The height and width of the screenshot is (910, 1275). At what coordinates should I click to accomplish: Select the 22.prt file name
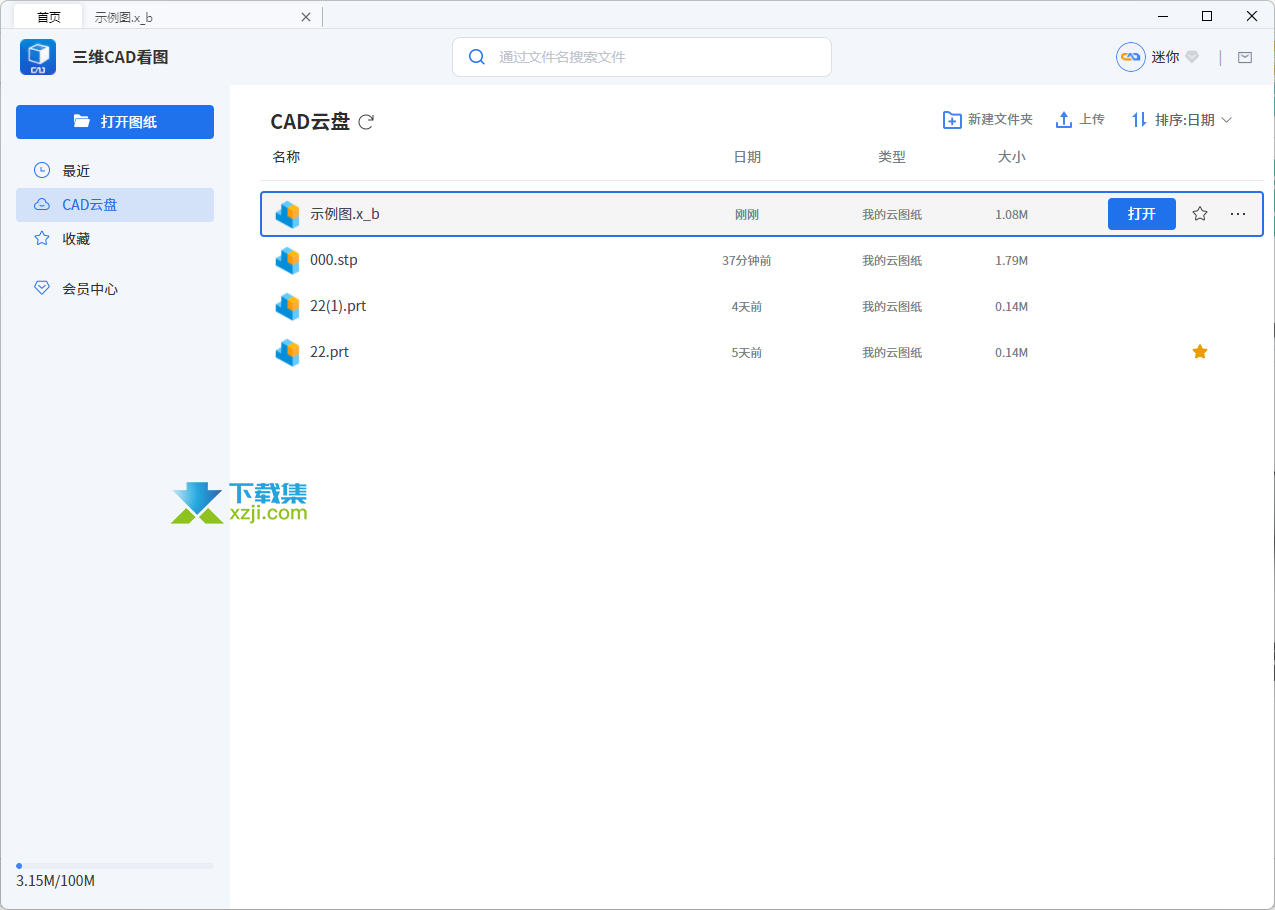[329, 352]
